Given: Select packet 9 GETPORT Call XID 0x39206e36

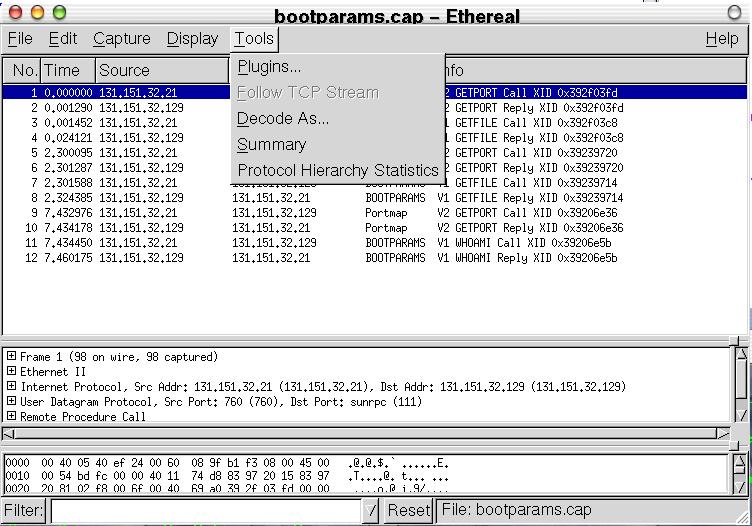Looking at the screenshot, I should click(374, 212).
